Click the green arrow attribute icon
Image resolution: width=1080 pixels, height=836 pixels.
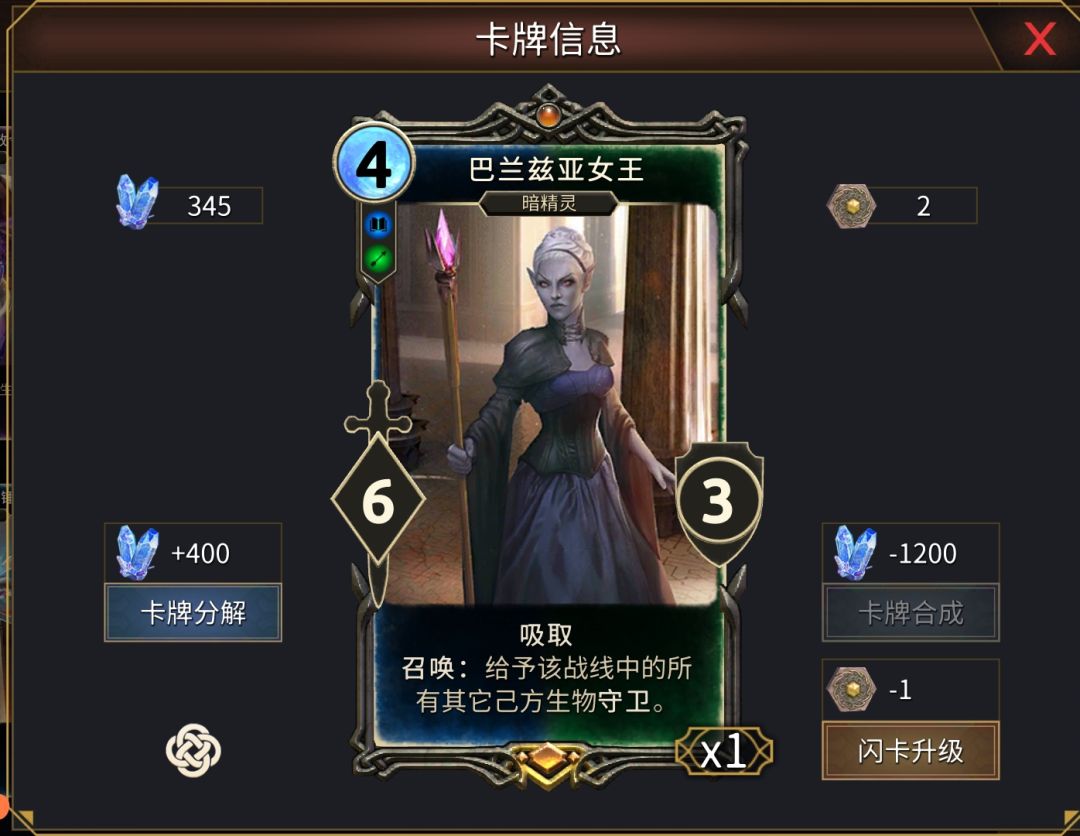click(378, 259)
